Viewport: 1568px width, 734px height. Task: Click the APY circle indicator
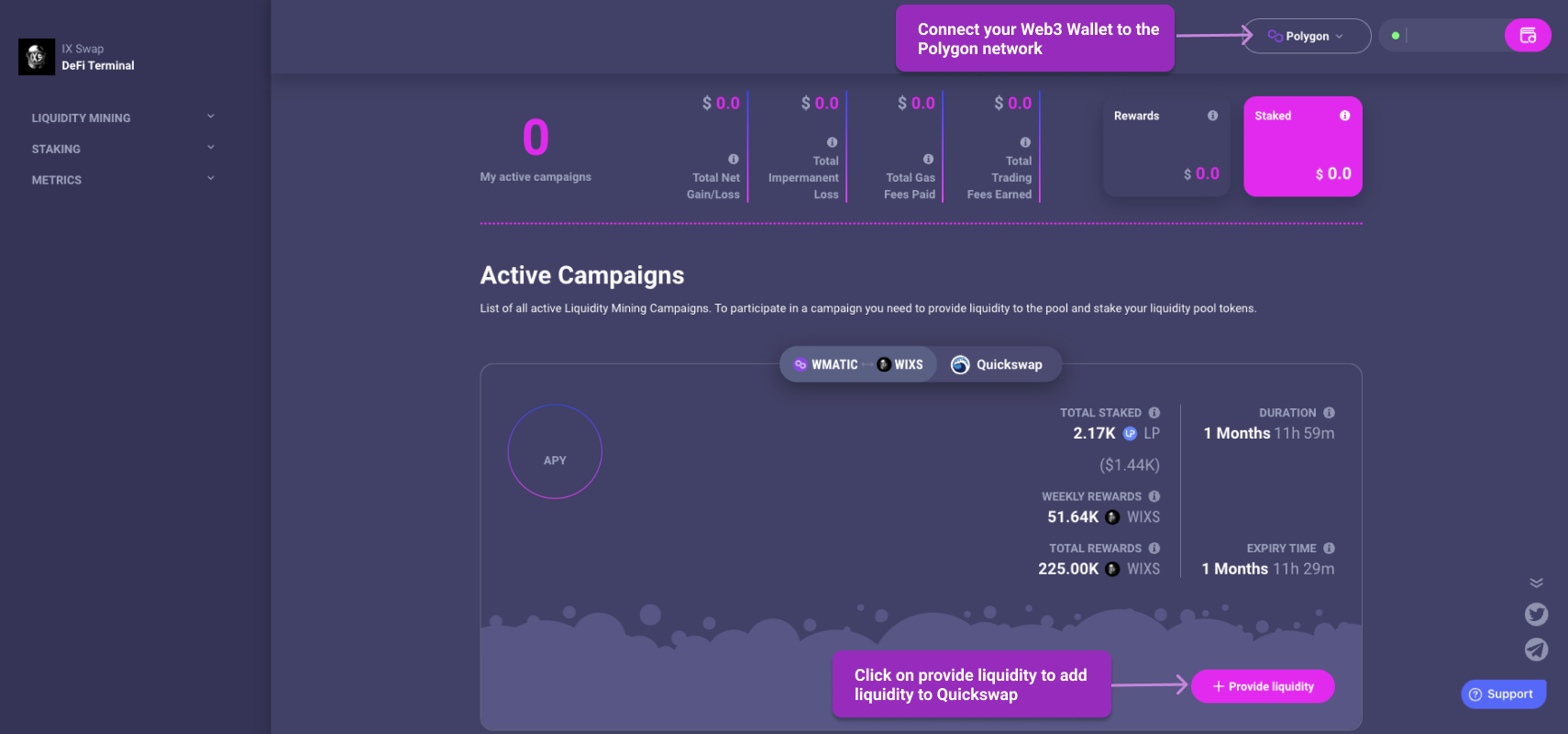(555, 451)
